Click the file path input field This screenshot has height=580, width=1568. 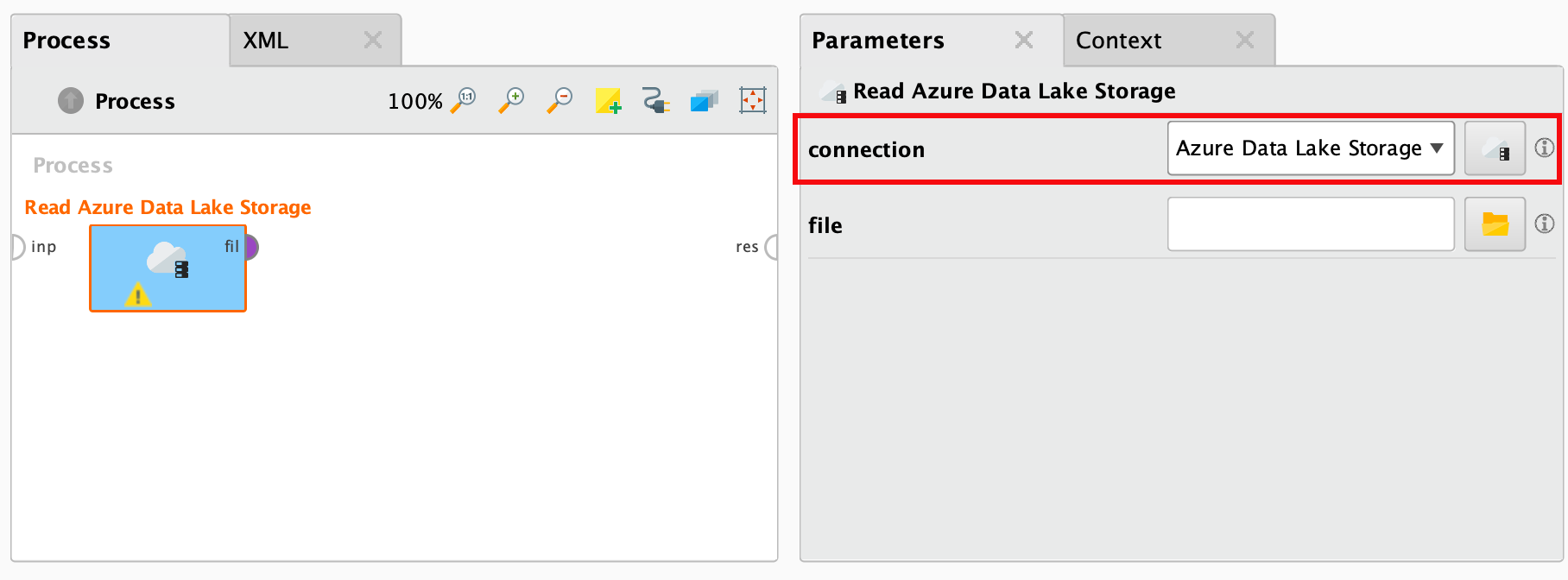click(1311, 224)
